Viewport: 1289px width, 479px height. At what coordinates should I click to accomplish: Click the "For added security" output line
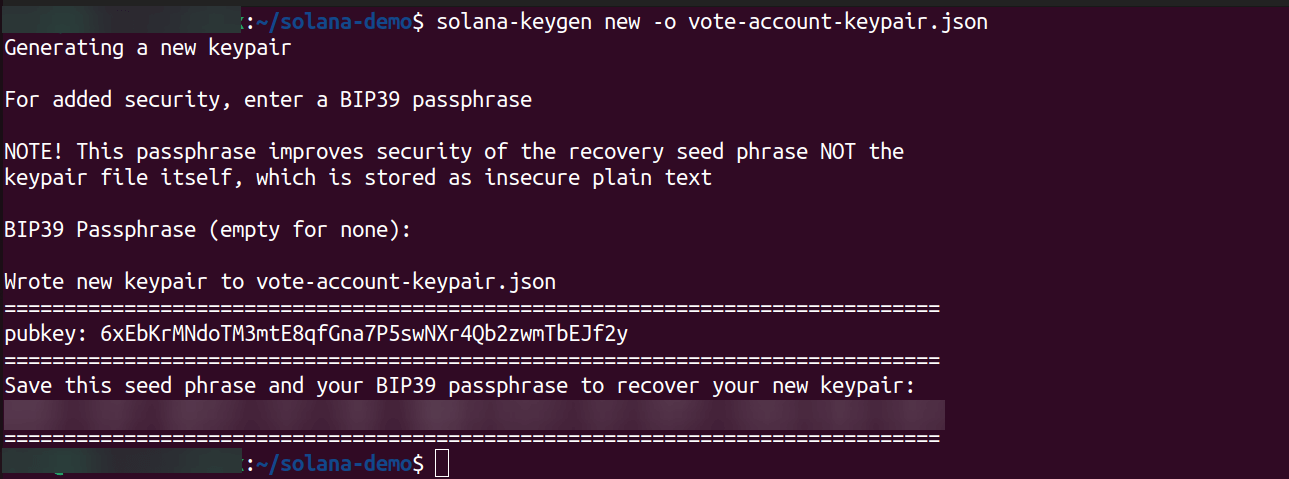tap(268, 99)
